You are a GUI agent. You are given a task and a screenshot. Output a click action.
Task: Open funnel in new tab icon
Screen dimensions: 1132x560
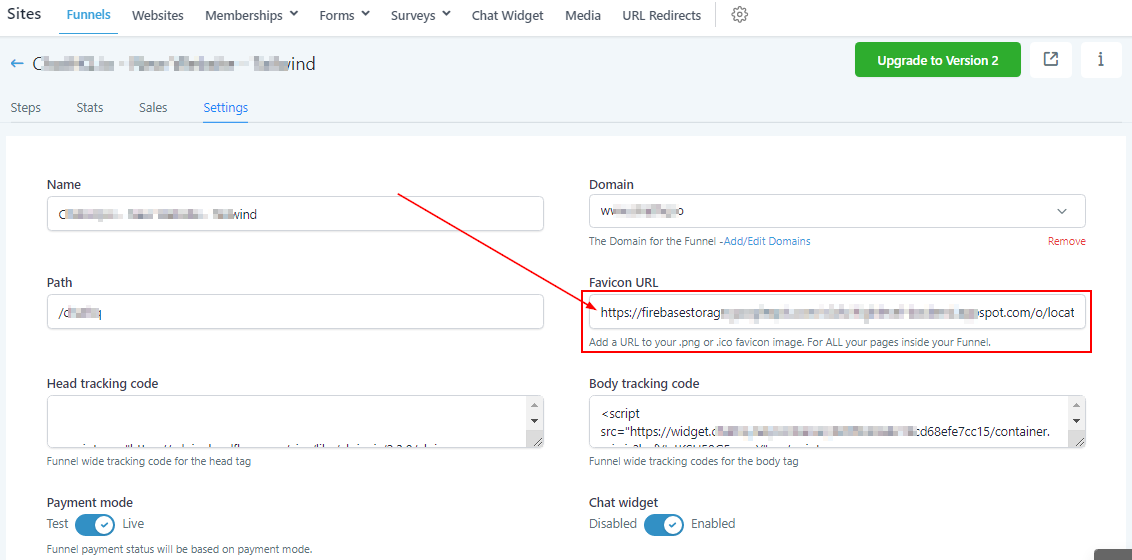1051,60
